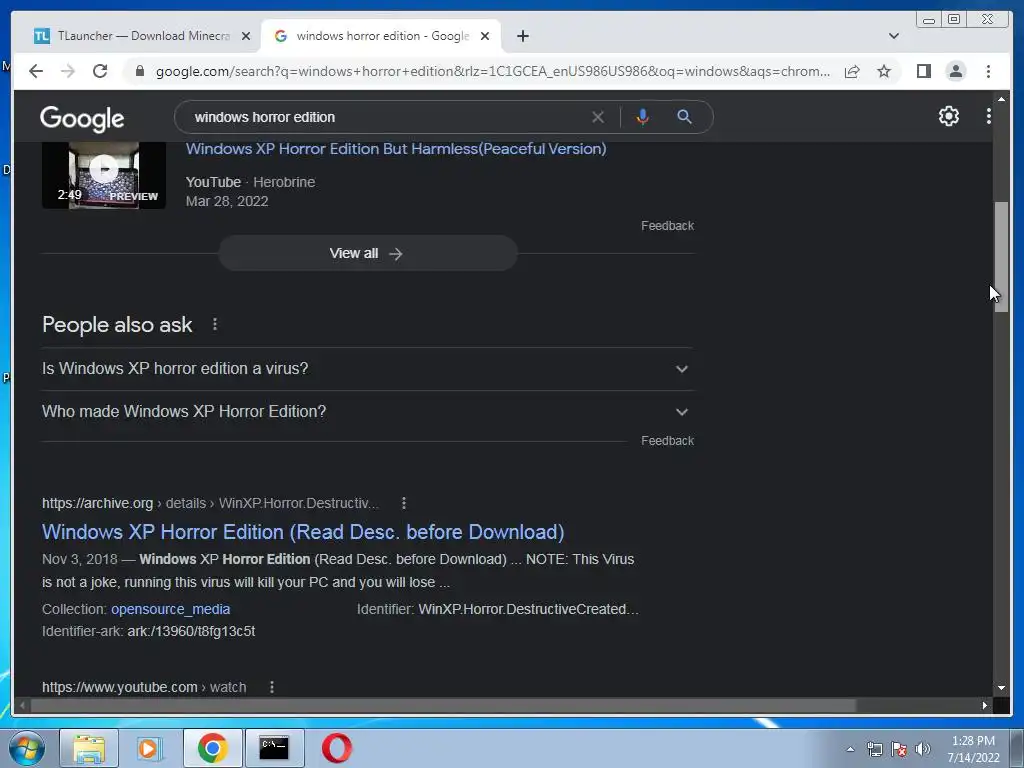Viewport: 1024px width, 768px height.
Task: Share this page icon in address bar
Action: click(x=852, y=71)
